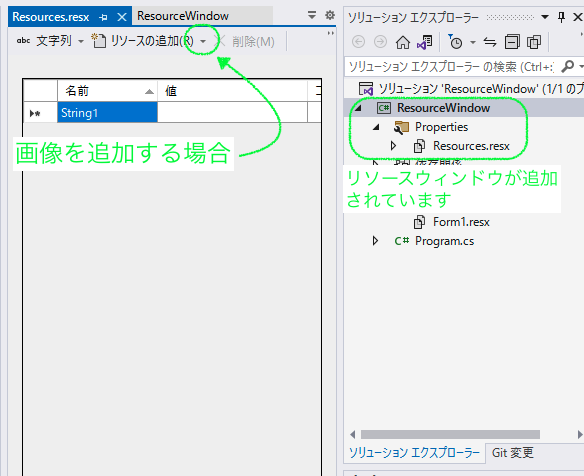584x476 pixels.
Task: Click Back in Solution Explorer toolbar
Action: pyautogui.click(x=358, y=42)
